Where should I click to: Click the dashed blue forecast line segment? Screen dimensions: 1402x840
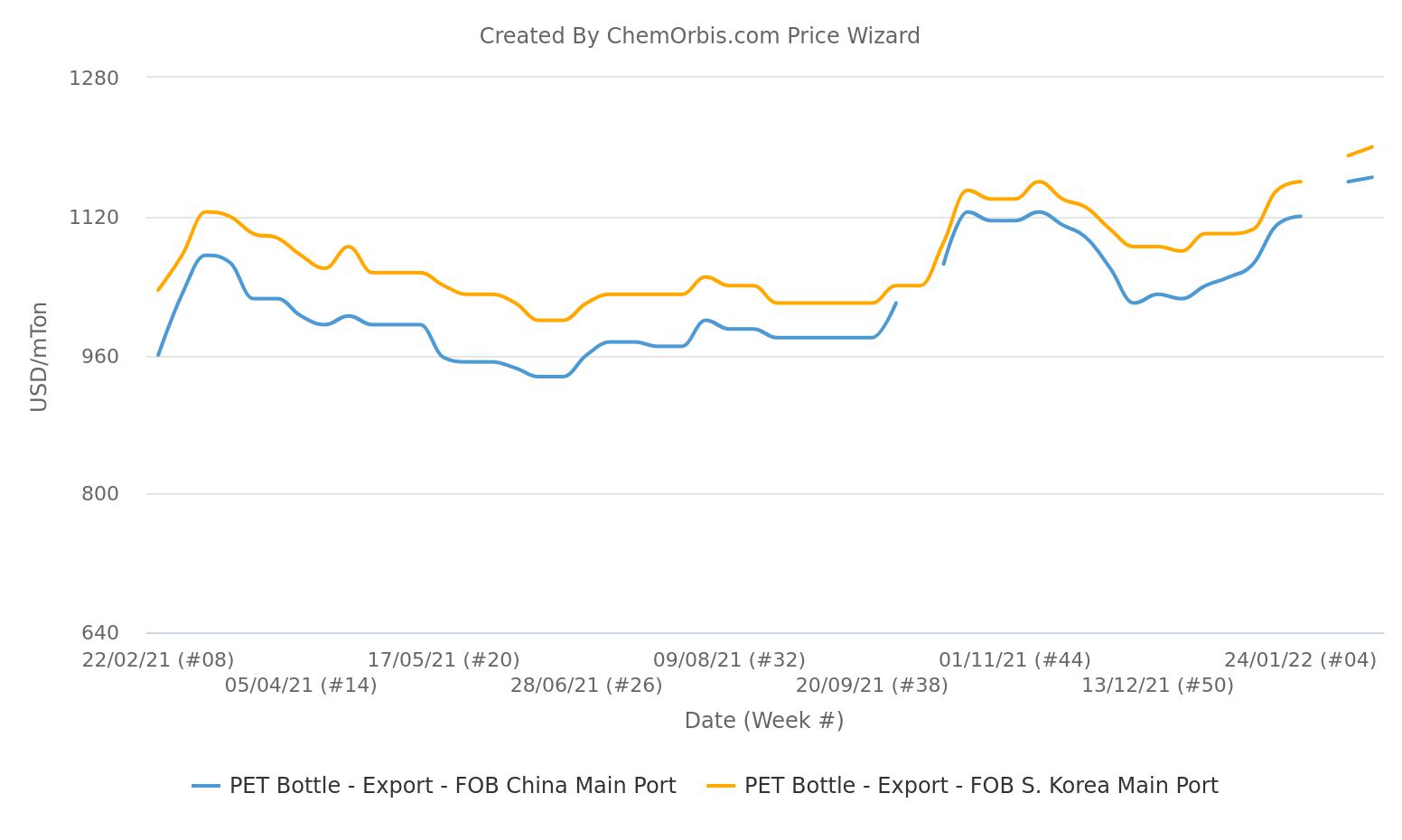[x=1360, y=180]
